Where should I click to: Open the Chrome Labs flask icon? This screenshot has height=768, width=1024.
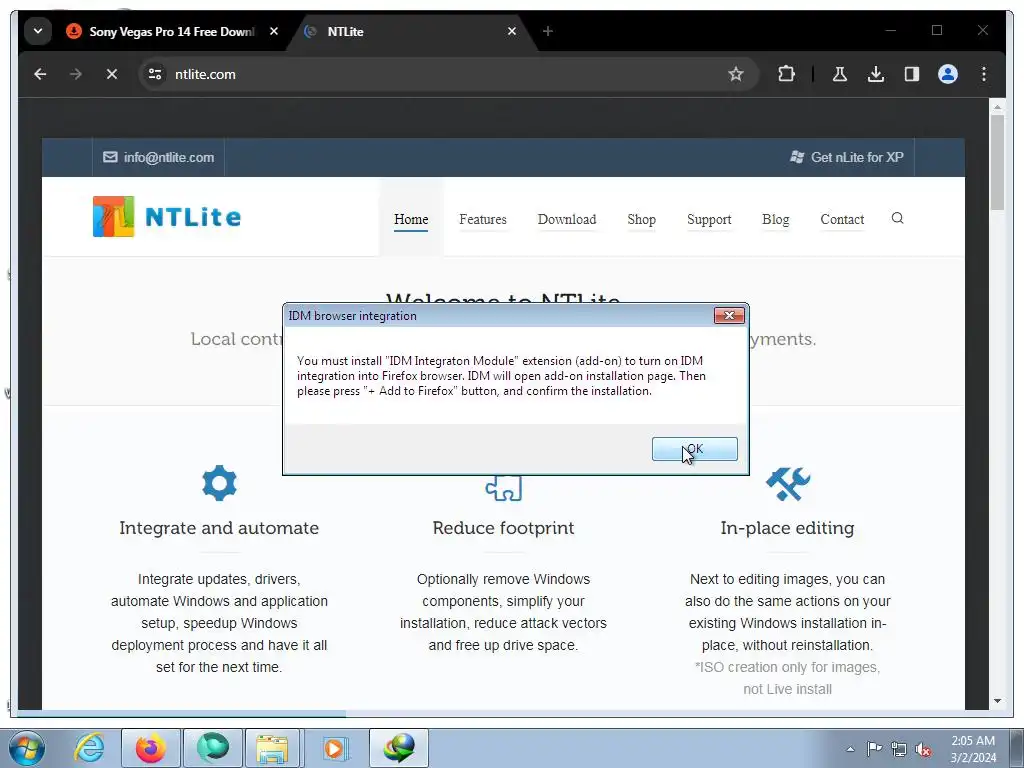click(840, 74)
